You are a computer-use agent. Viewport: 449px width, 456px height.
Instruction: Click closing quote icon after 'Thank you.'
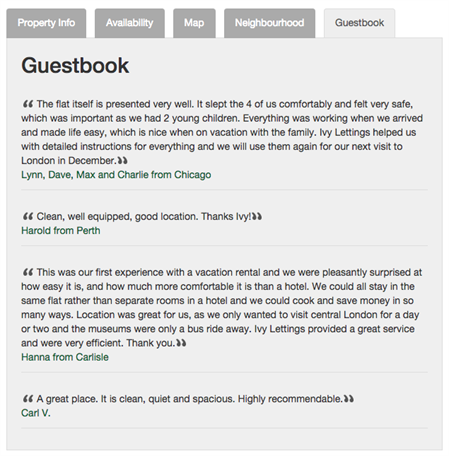[x=181, y=343]
